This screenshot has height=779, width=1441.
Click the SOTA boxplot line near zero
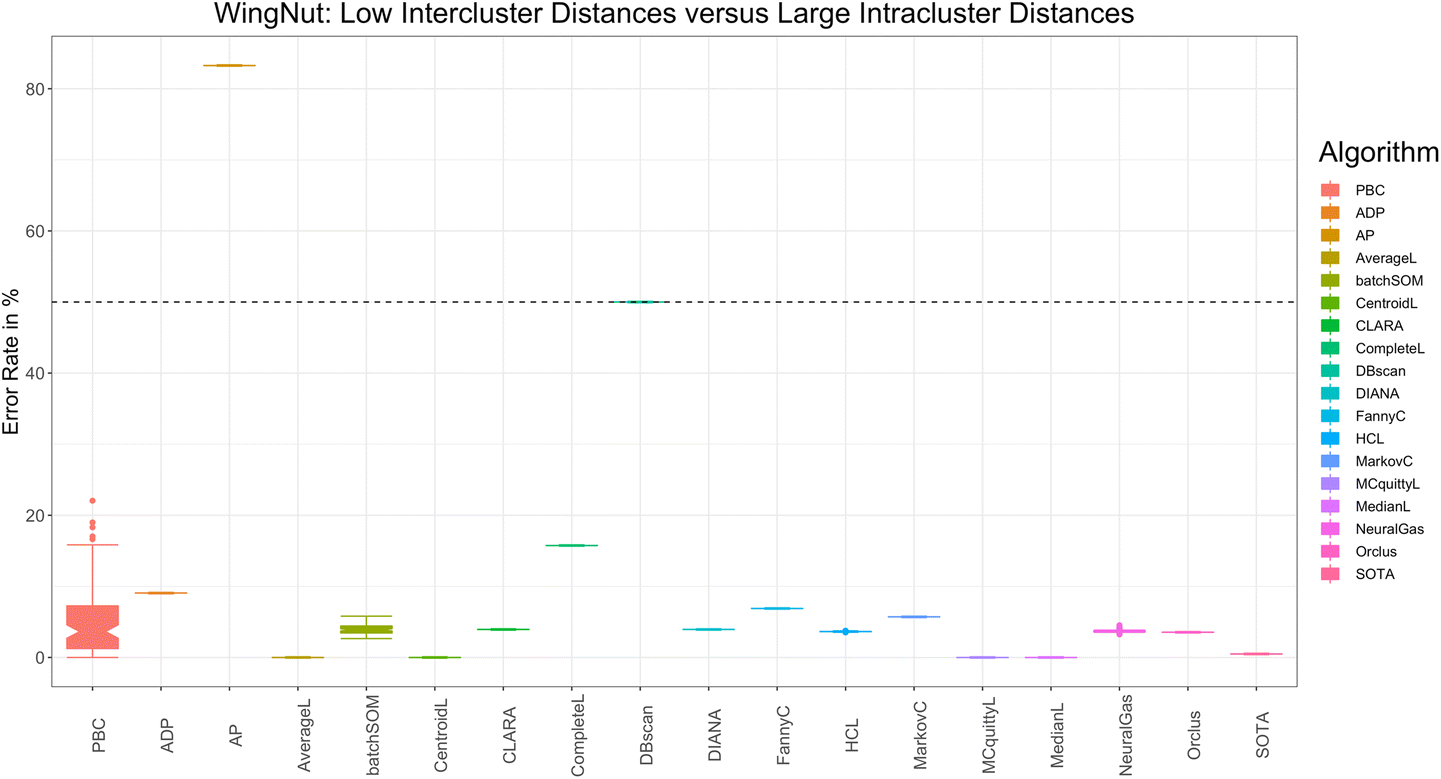click(x=1255, y=654)
